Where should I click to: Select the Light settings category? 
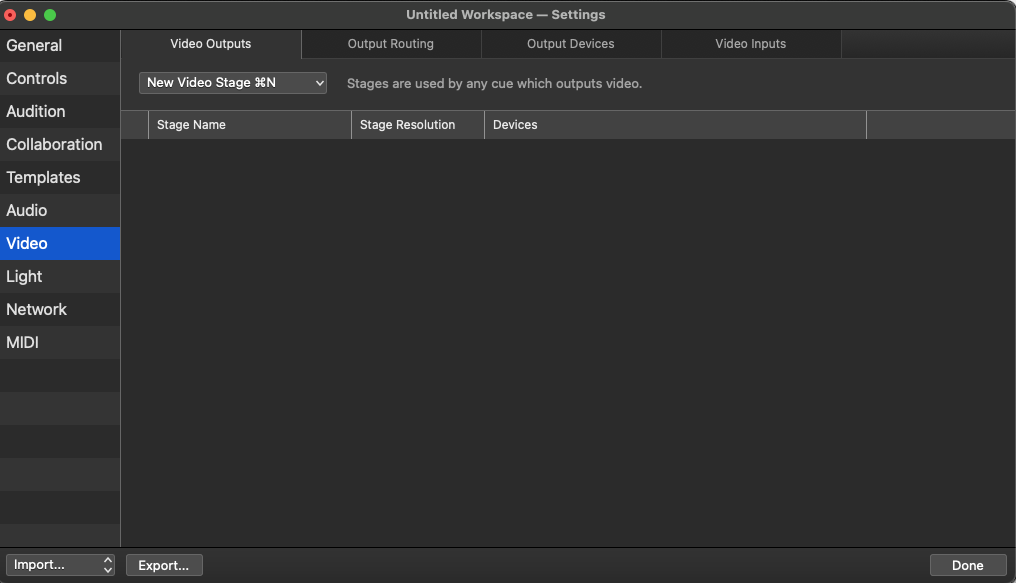[x=24, y=276]
